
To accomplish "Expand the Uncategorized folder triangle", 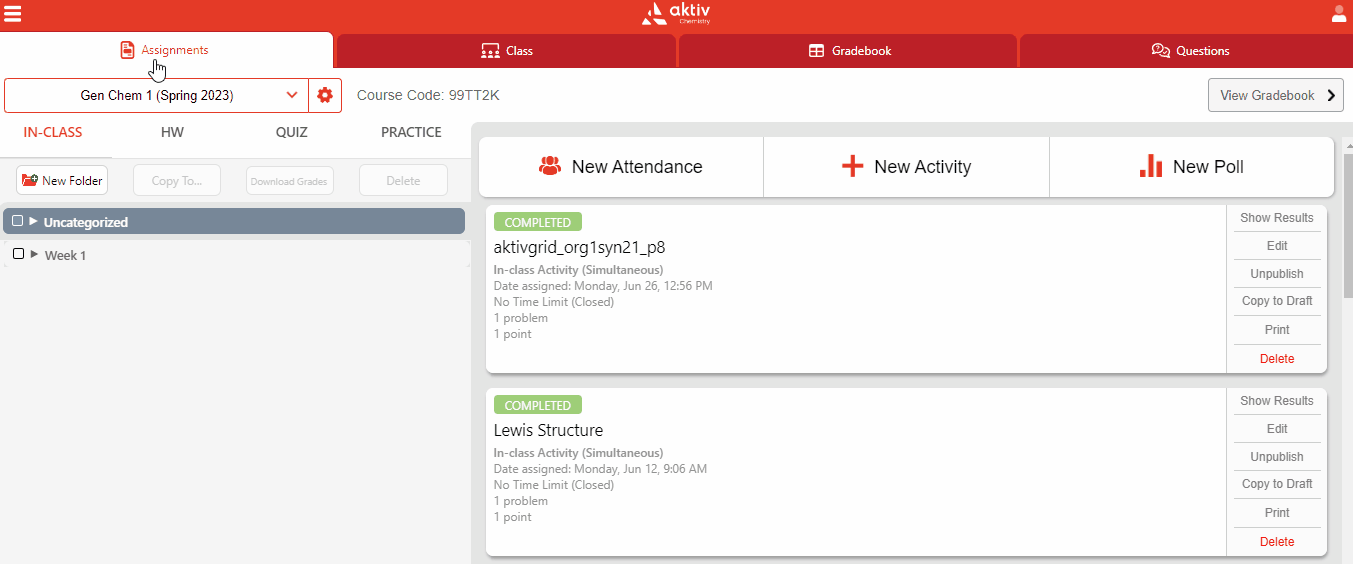I will (34, 221).
